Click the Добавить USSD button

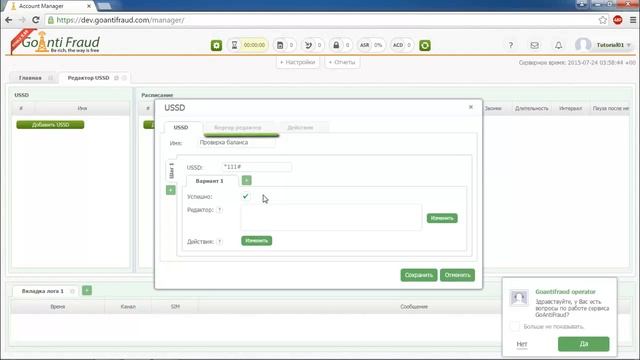coord(50,124)
